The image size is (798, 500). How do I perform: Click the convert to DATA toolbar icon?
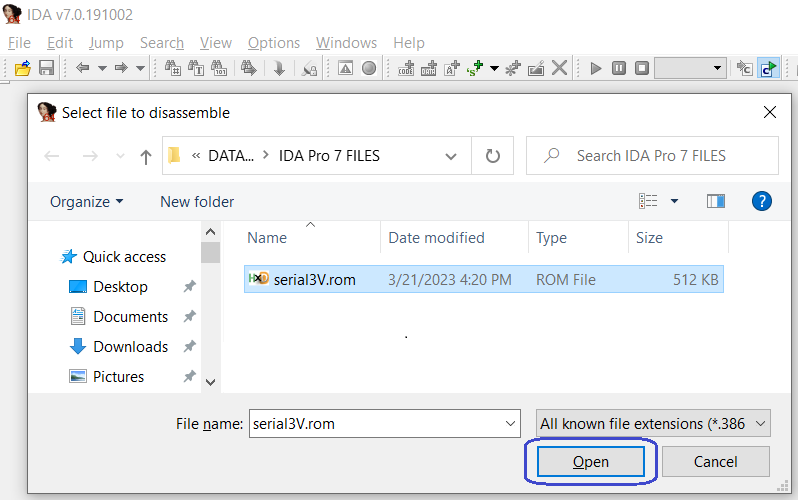[x=429, y=68]
